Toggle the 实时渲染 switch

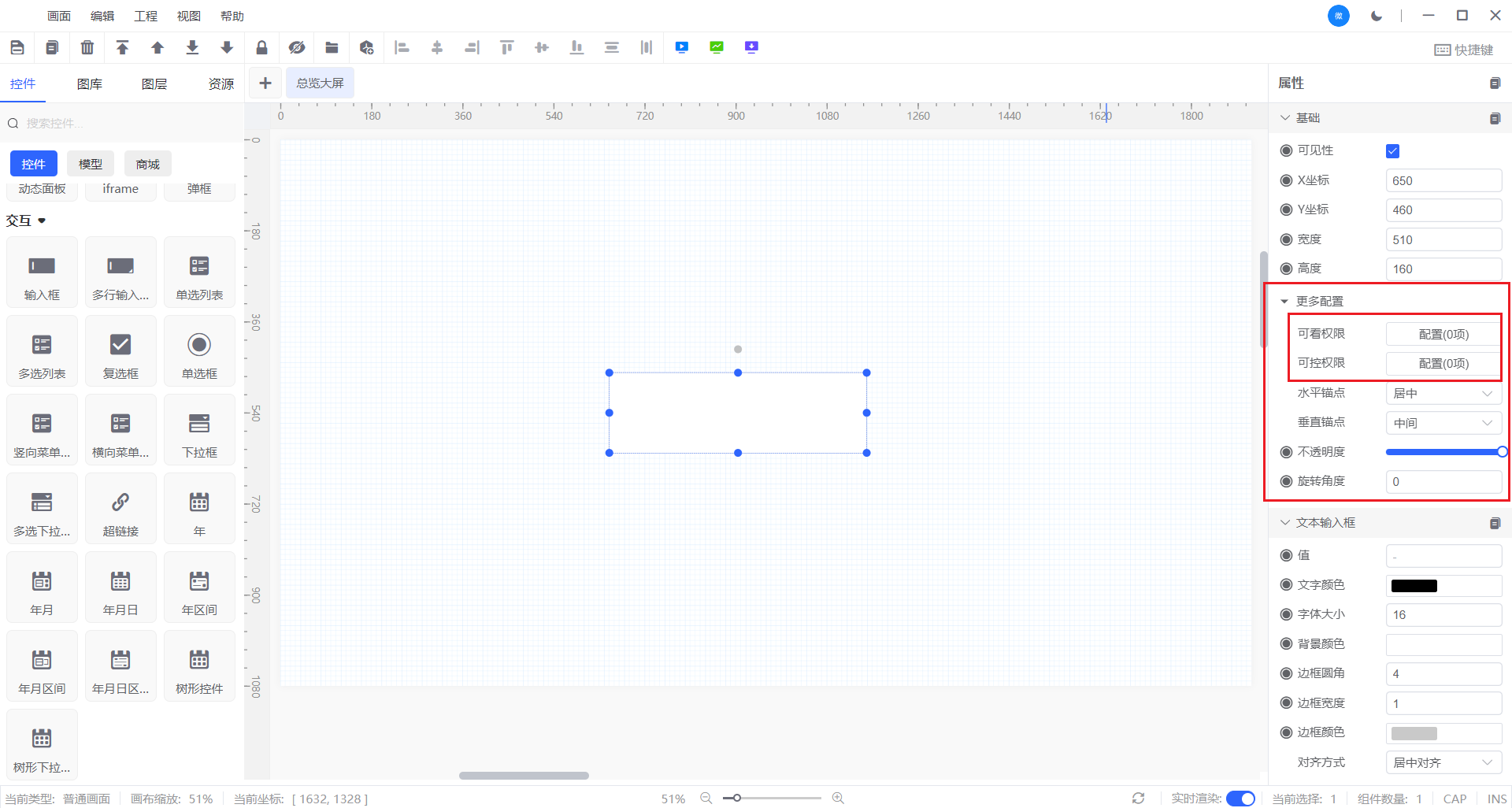1240,799
